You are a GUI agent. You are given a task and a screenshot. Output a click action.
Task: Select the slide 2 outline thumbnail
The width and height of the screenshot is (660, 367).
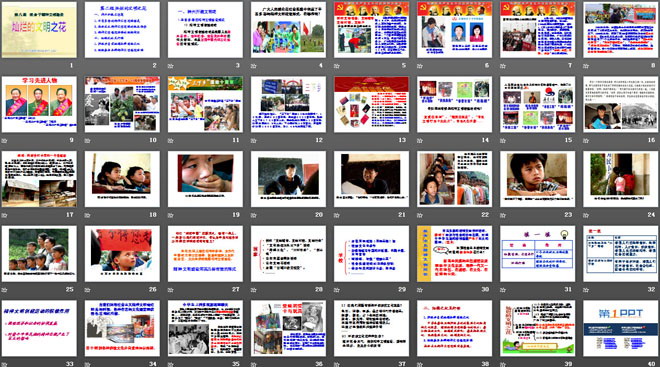tap(122, 29)
